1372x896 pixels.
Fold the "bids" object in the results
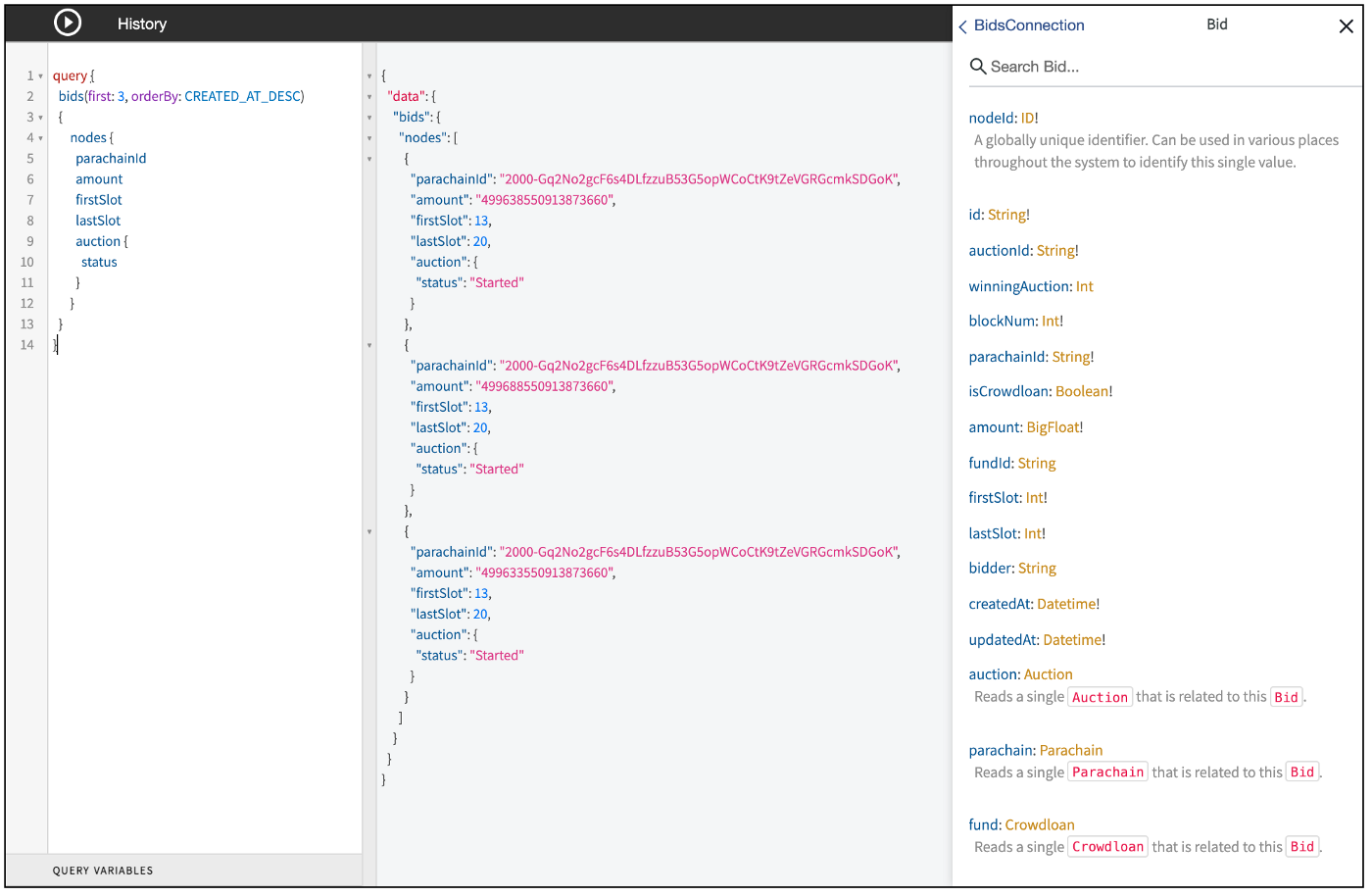point(369,118)
